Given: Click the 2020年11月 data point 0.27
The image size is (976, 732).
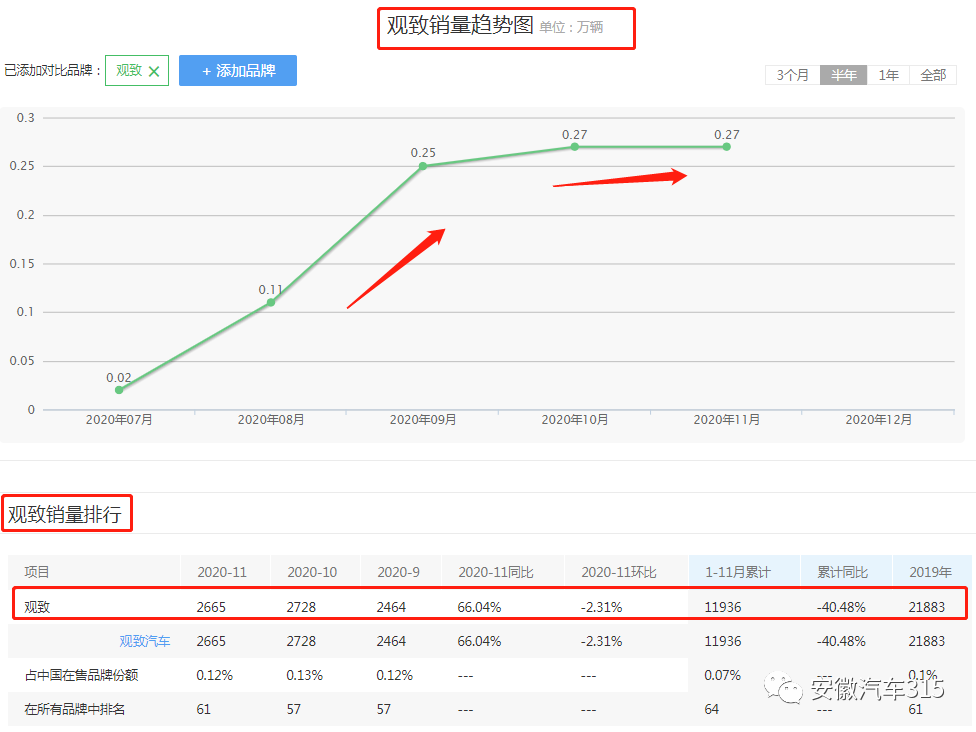Looking at the screenshot, I should tap(726, 147).
